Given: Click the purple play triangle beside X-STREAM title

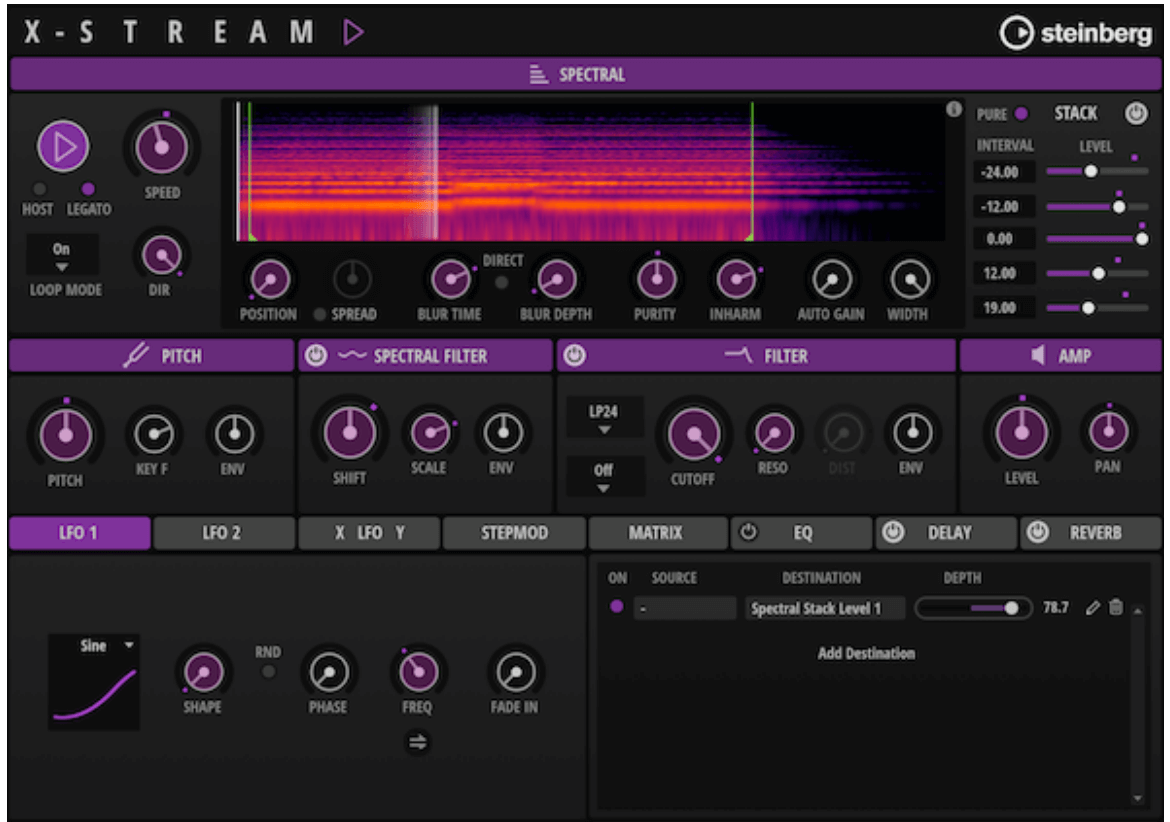Looking at the screenshot, I should pyautogui.click(x=353, y=32).
